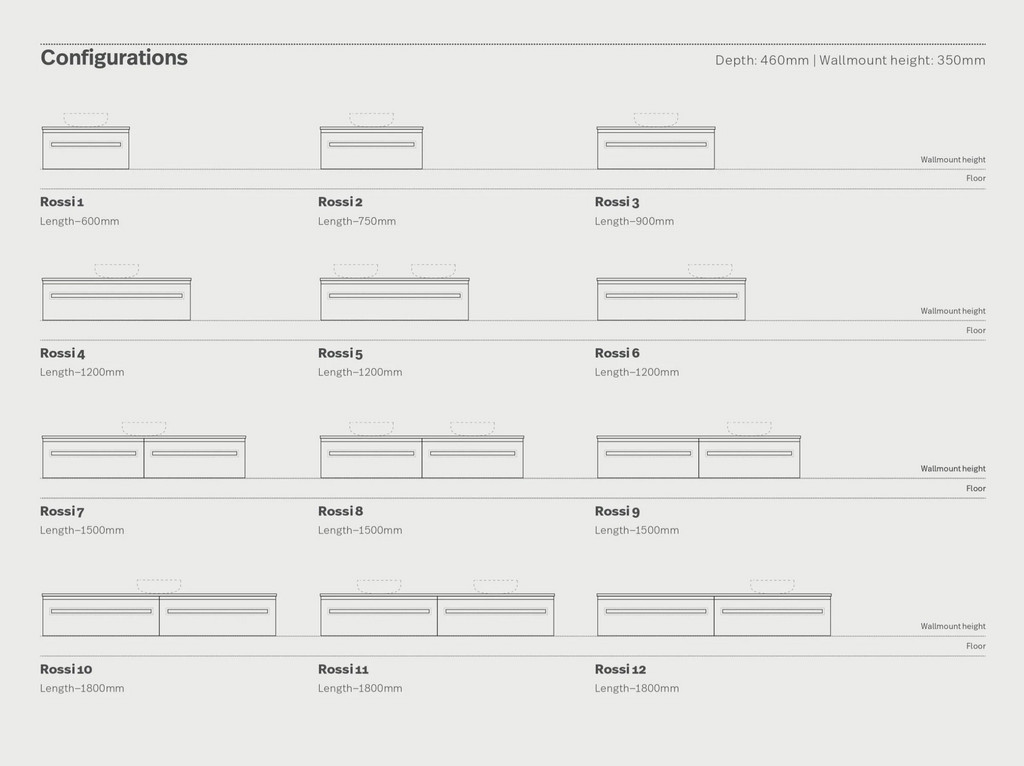Viewport: 1024px width, 766px height.
Task: Click the Rossi 9 title text
Action: 617,511
